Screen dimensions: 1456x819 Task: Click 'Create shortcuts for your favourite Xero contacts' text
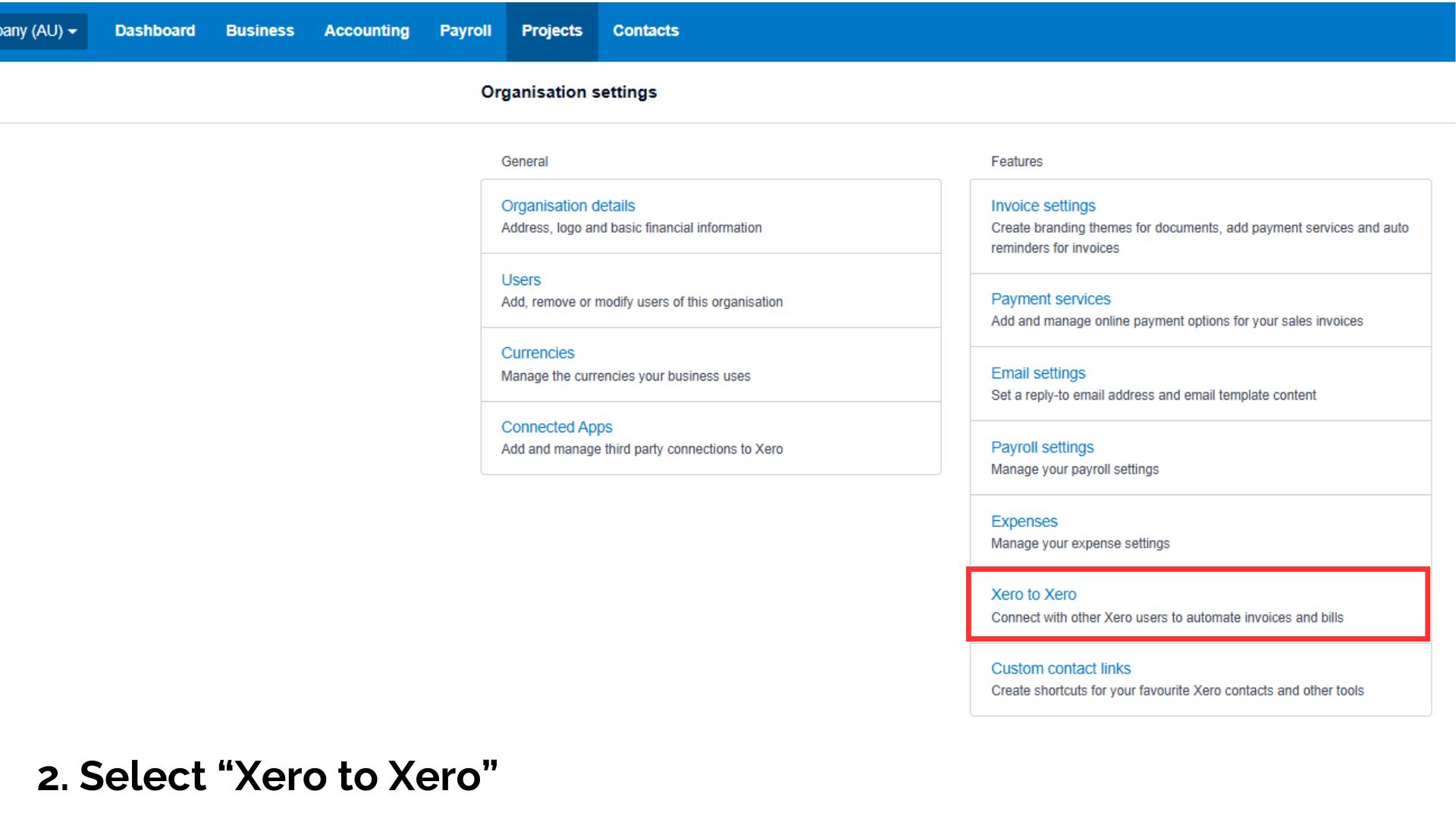coord(1177,691)
